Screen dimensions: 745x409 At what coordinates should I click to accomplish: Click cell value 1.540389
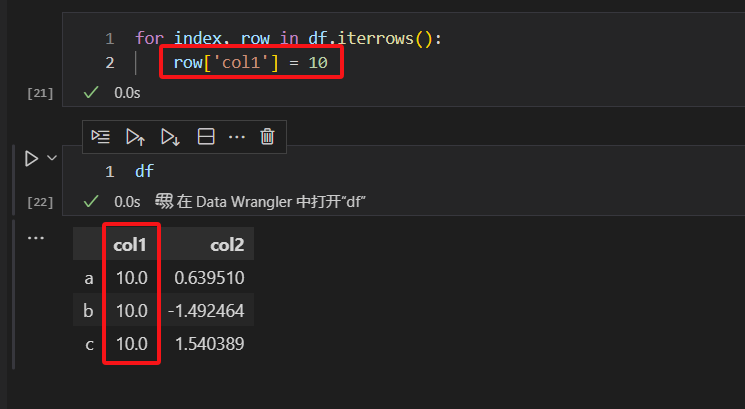click(x=210, y=344)
